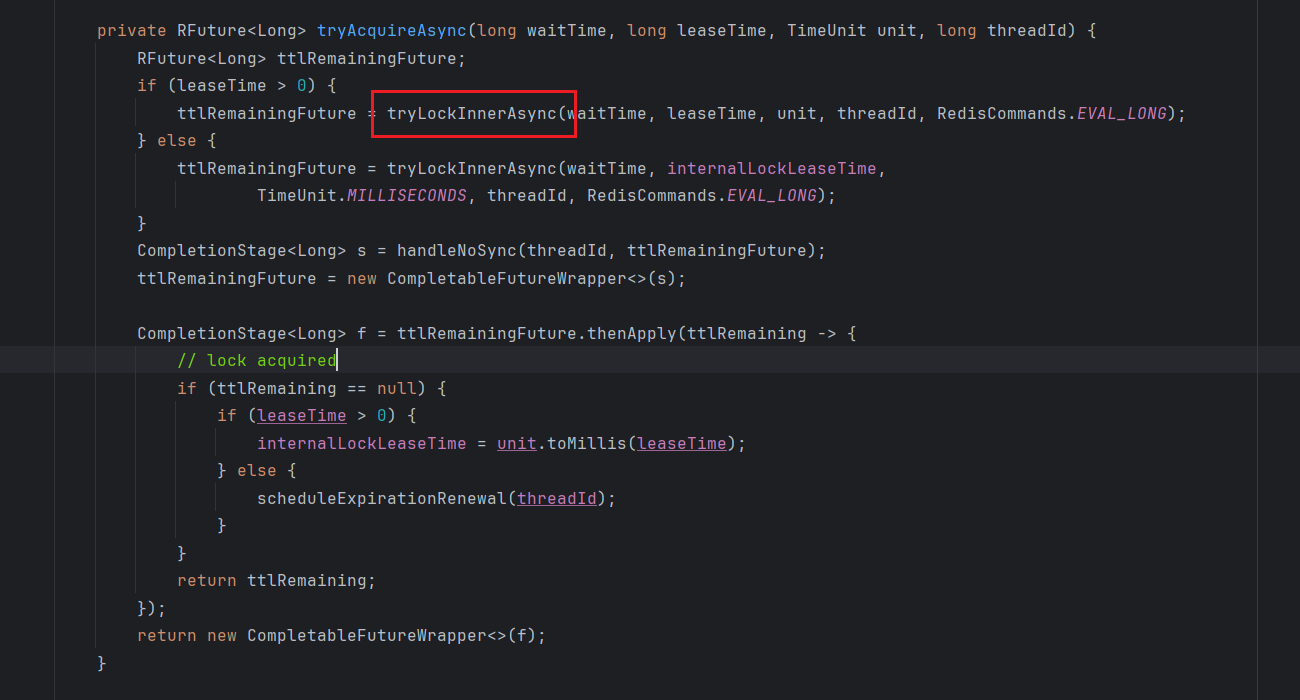Click ttlRemainingFuture in the RFuture<Long> declaration line
The image size is (1300, 700).
click(x=367, y=58)
